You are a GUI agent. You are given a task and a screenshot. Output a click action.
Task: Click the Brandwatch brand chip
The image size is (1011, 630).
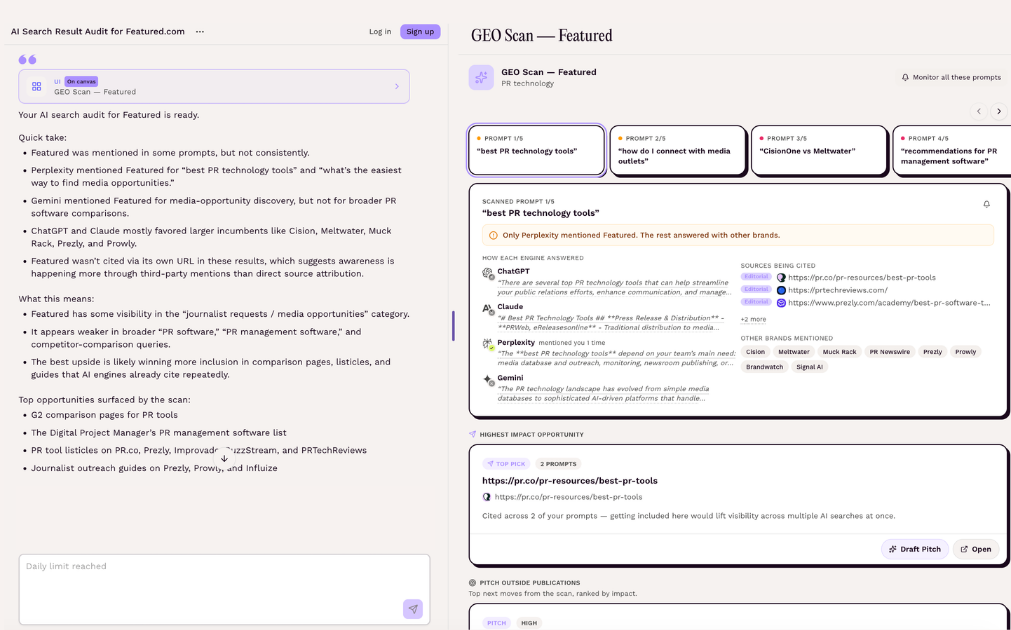tap(764, 367)
